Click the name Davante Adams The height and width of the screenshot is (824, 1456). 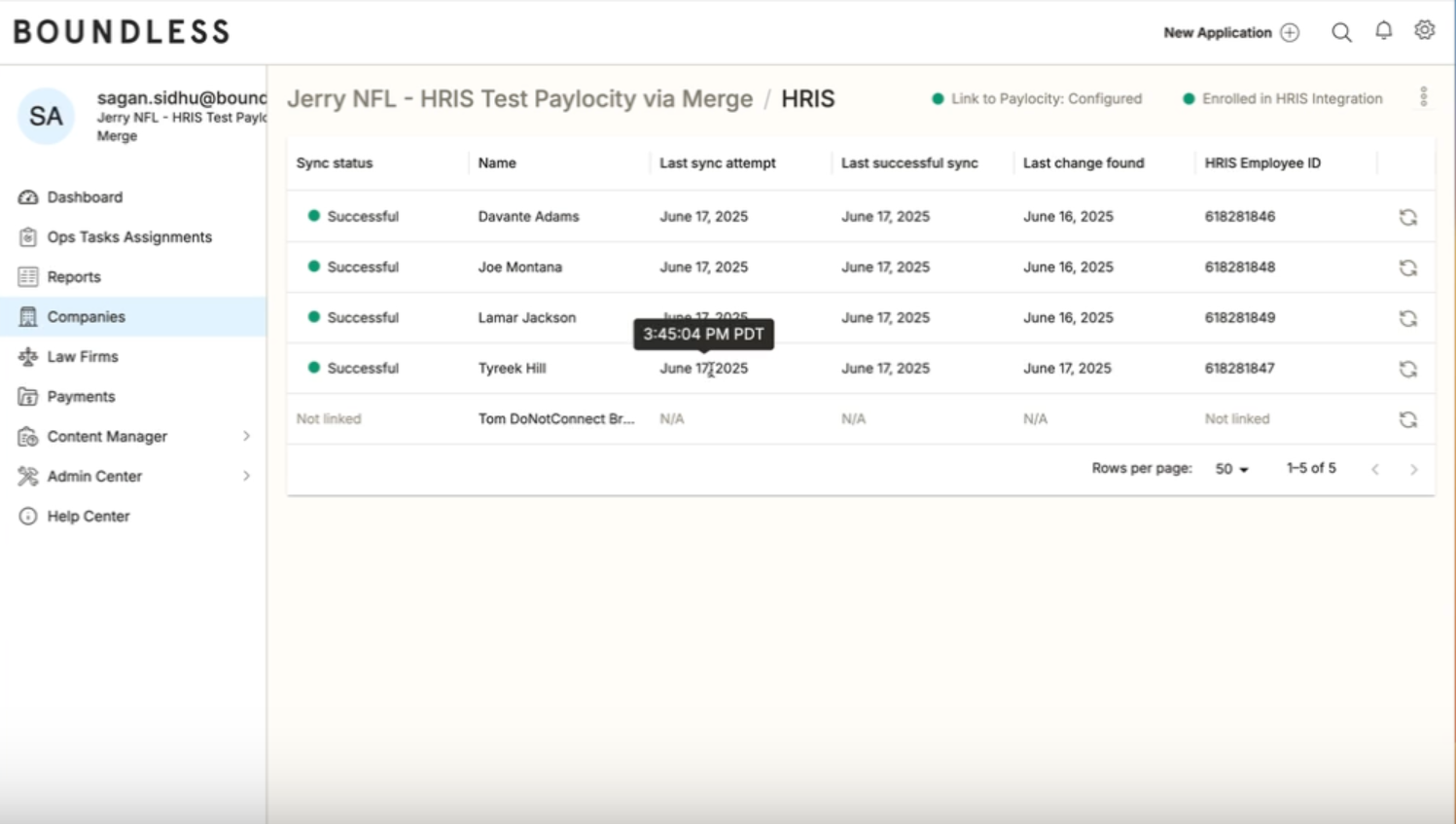[x=528, y=216]
